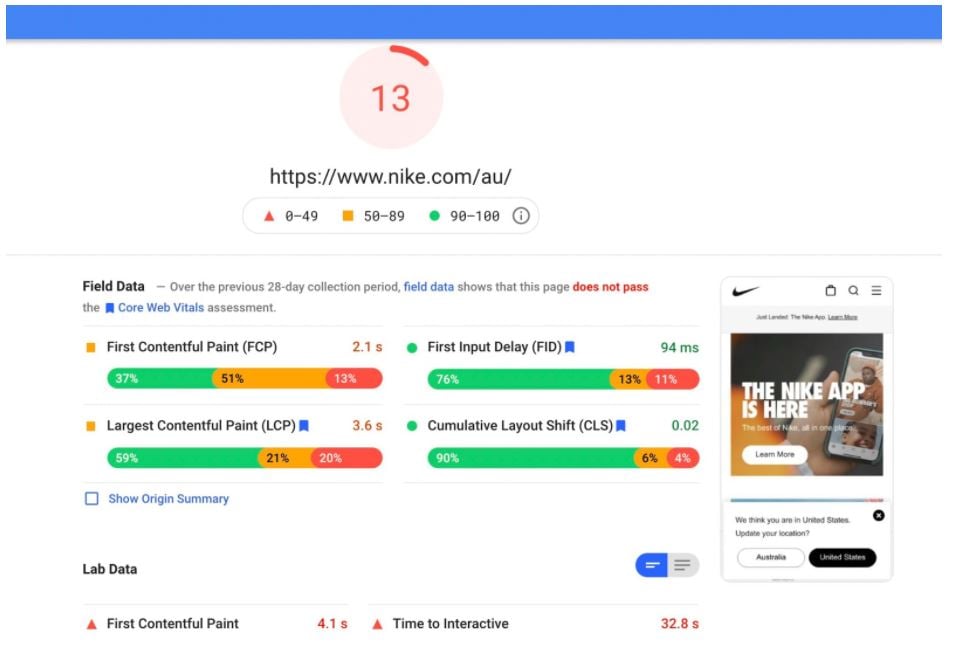The image size is (955, 653).
Task: Click the 11% red segment of FID bar
Action: (x=673, y=379)
